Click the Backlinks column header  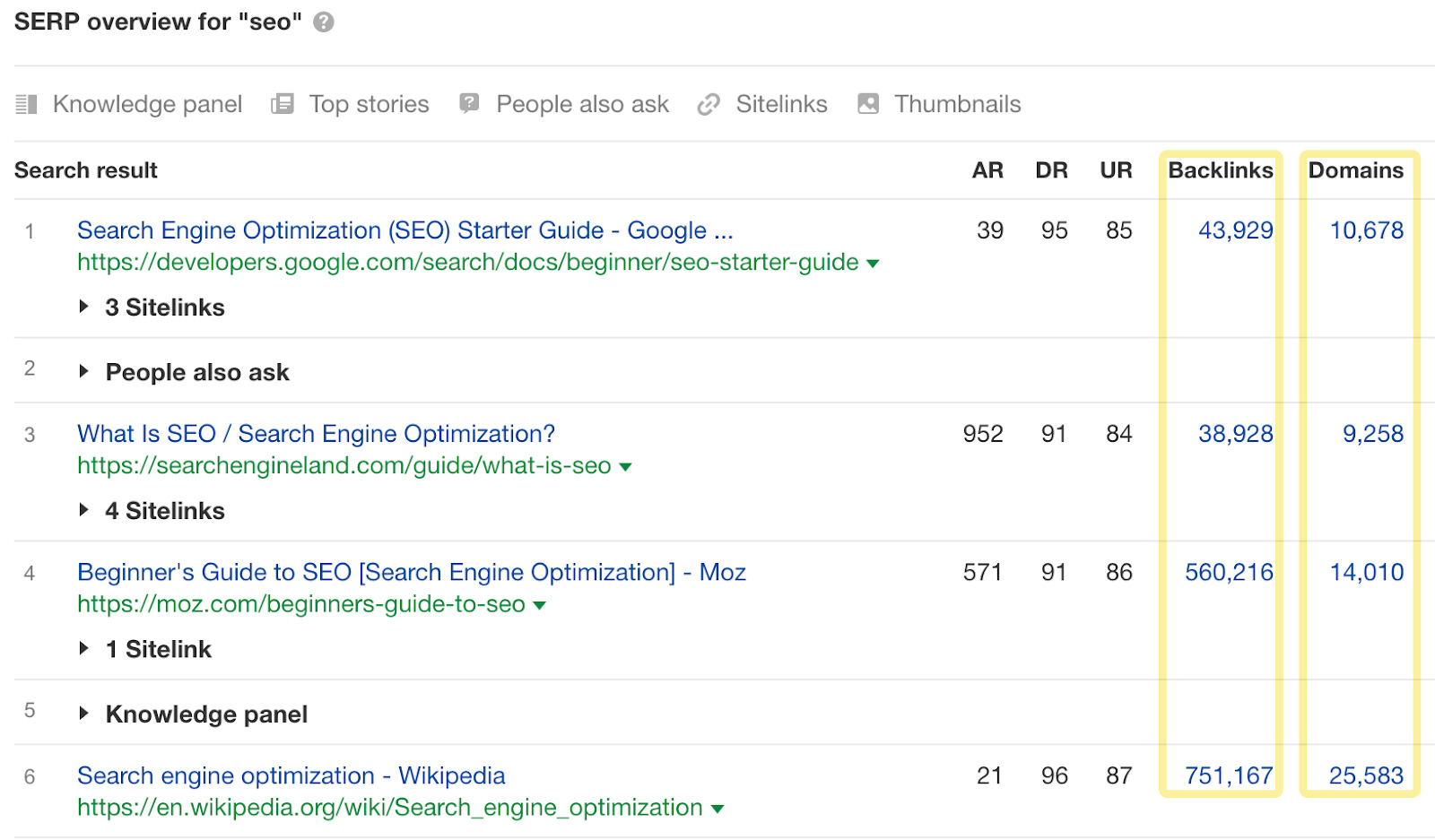[x=1220, y=170]
